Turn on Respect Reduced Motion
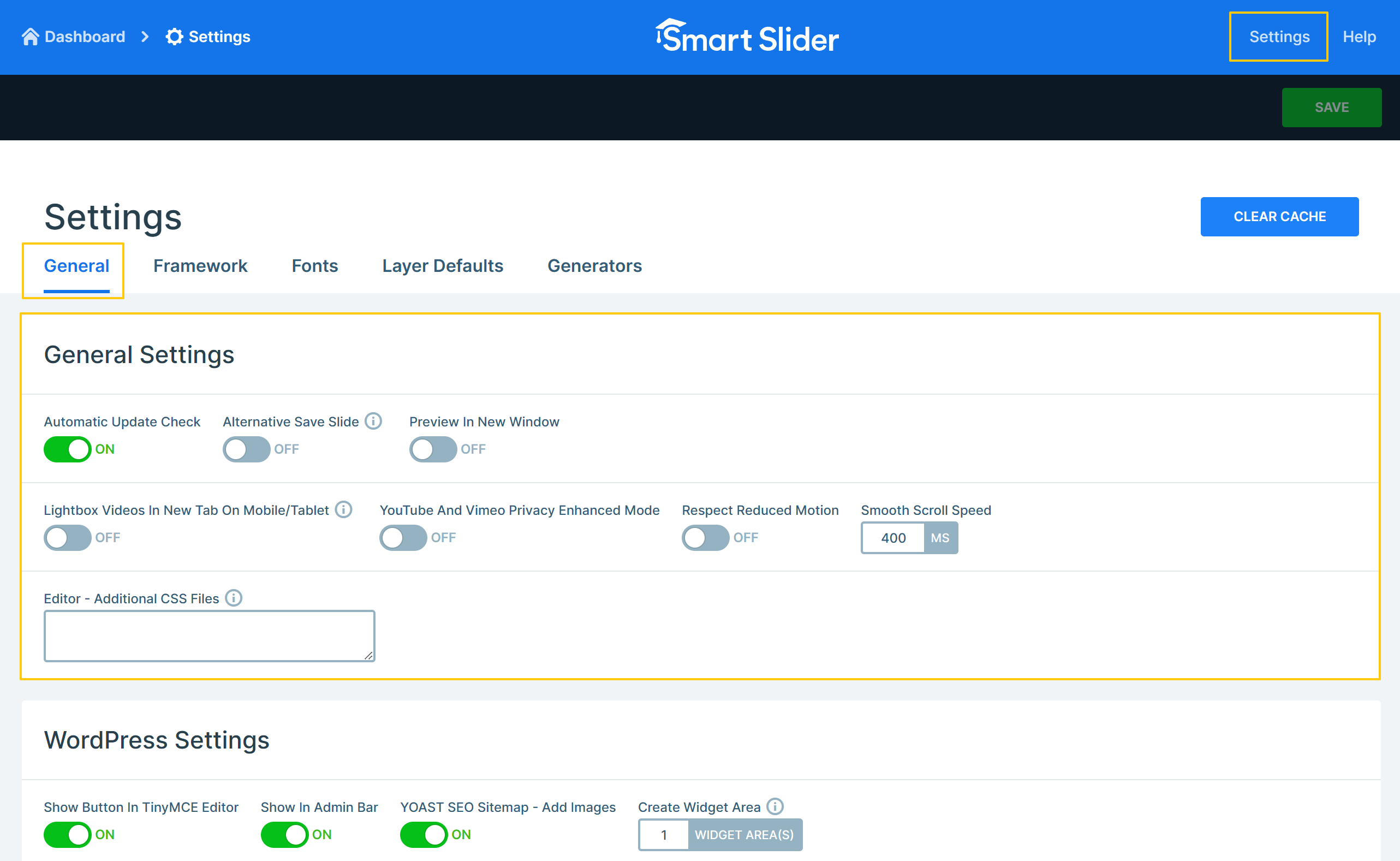The height and width of the screenshot is (861, 1400). click(705, 538)
